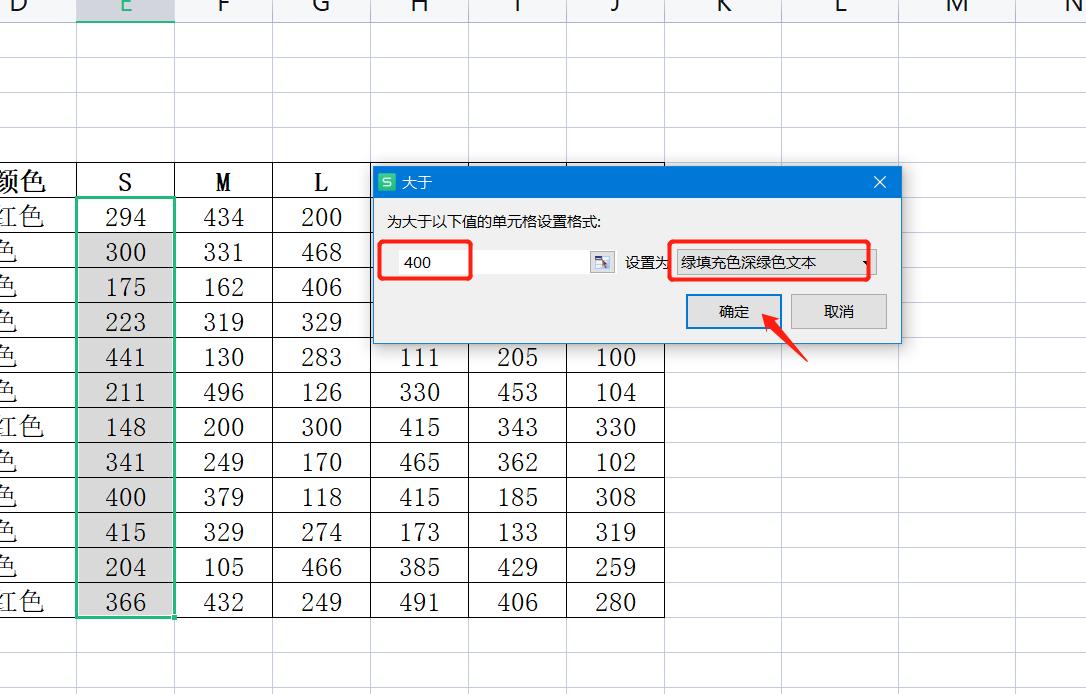Screen dimensions: 1086x694
Task: Click the cell containing 491
Action: (x=418, y=601)
